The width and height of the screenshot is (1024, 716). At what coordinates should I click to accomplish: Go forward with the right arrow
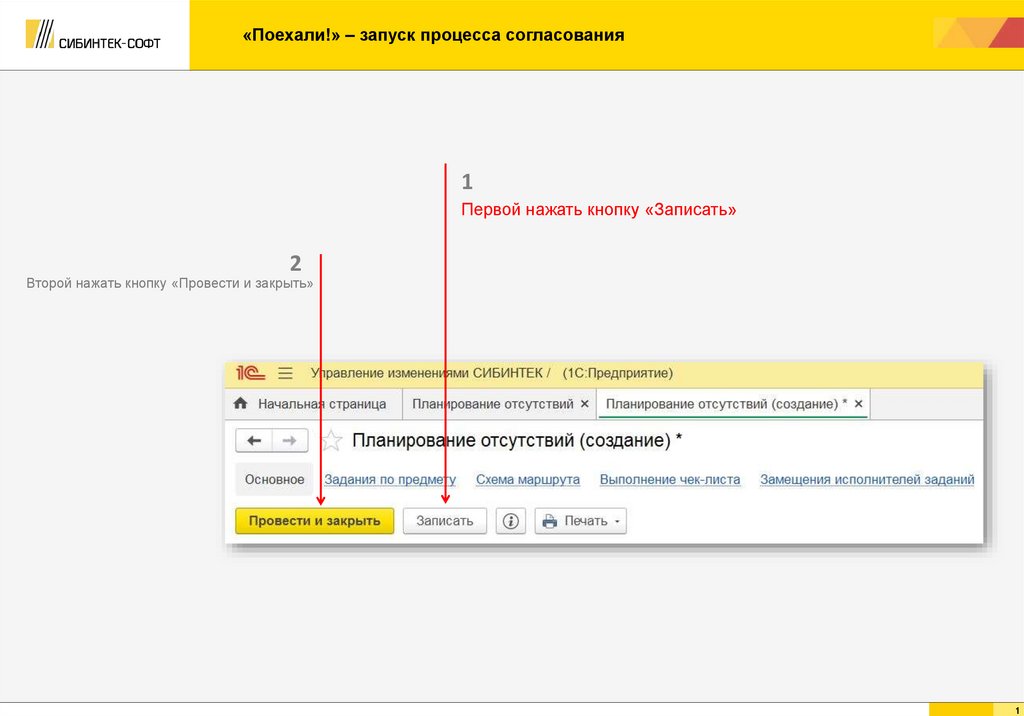point(290,441)
